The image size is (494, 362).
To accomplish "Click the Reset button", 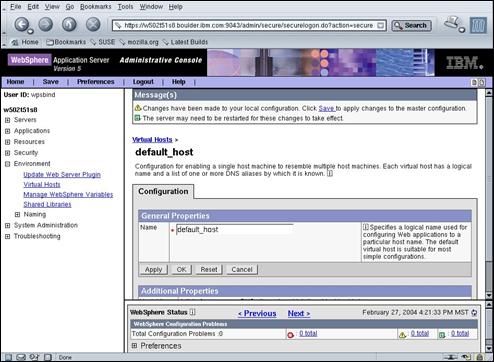I will [209, 270].
